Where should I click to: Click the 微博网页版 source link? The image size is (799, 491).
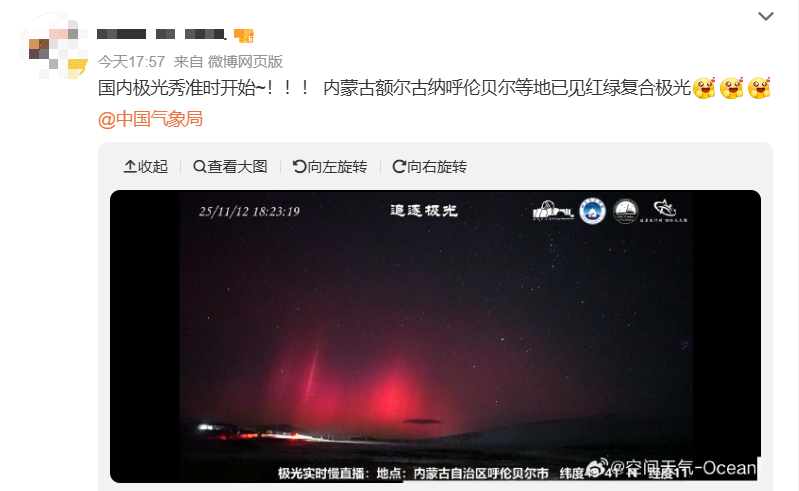245,62
